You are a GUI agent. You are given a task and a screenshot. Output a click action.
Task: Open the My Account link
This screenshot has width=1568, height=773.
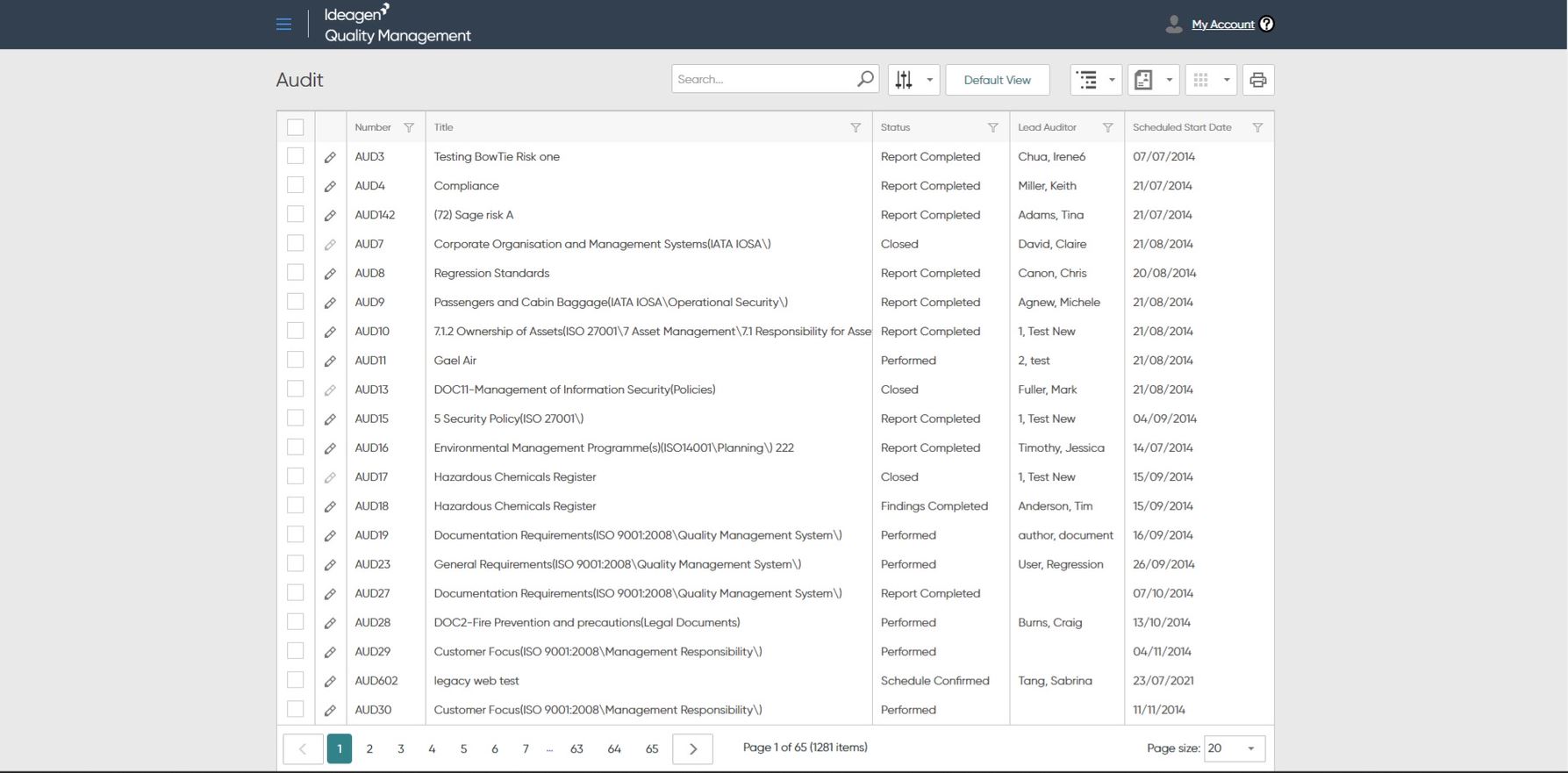point(1222,25)
